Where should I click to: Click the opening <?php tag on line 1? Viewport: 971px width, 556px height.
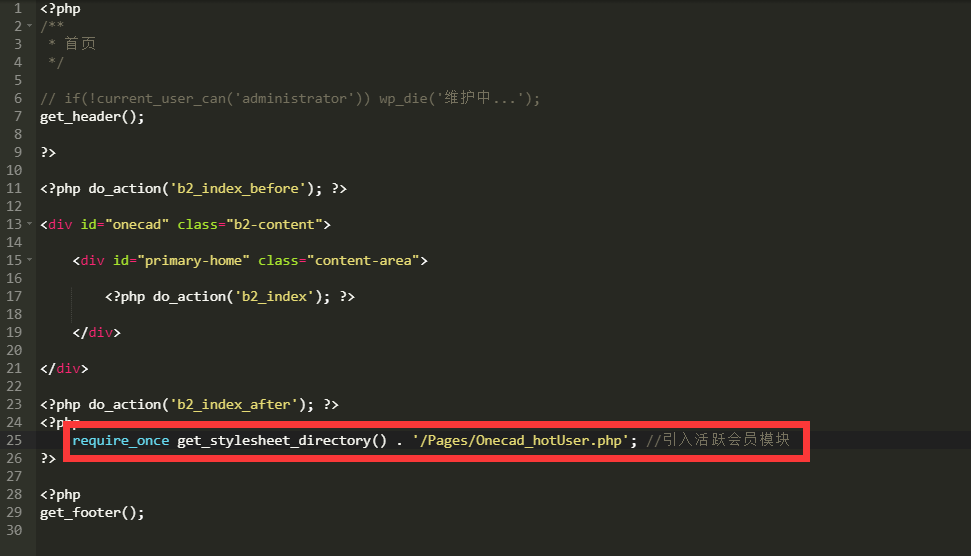pyautogui.click(x=60, y=9)
